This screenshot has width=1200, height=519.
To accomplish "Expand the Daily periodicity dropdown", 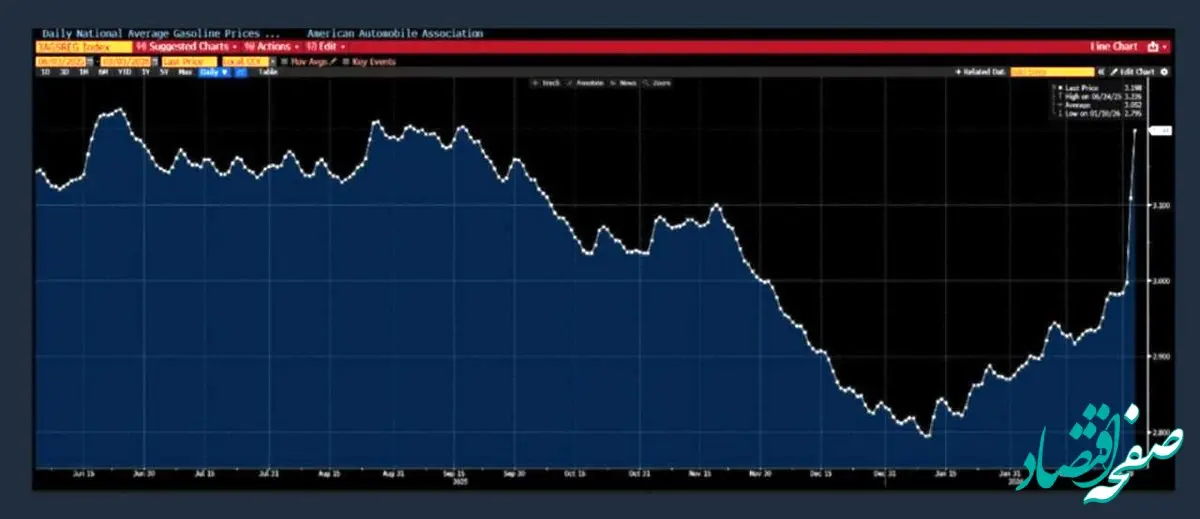I will point(213,72).
